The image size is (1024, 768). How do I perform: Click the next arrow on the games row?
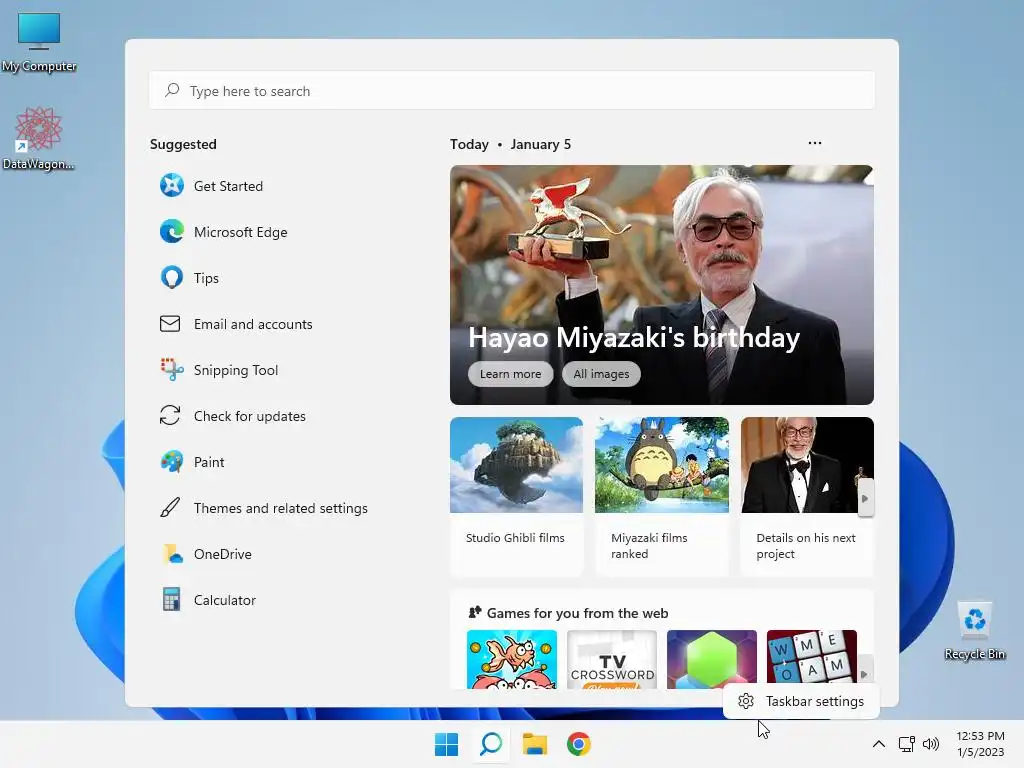[864, 673]
